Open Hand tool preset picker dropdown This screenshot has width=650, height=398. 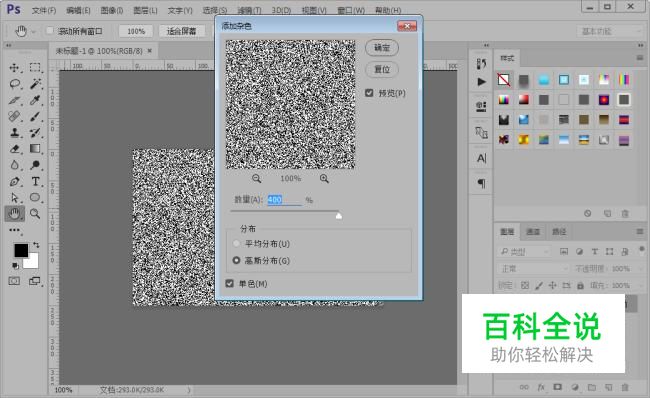33,31
